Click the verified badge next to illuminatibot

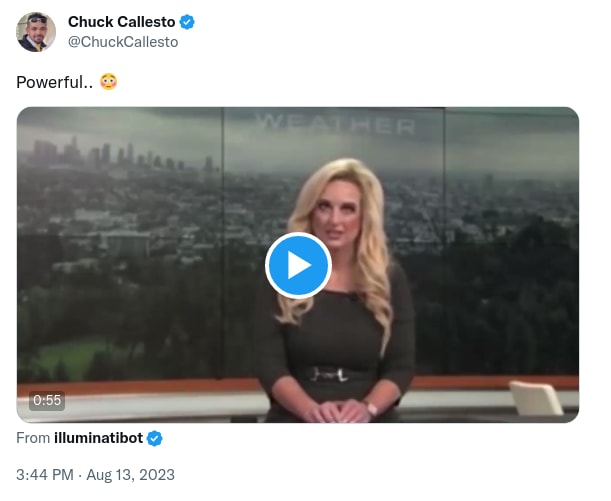(155, 438)
